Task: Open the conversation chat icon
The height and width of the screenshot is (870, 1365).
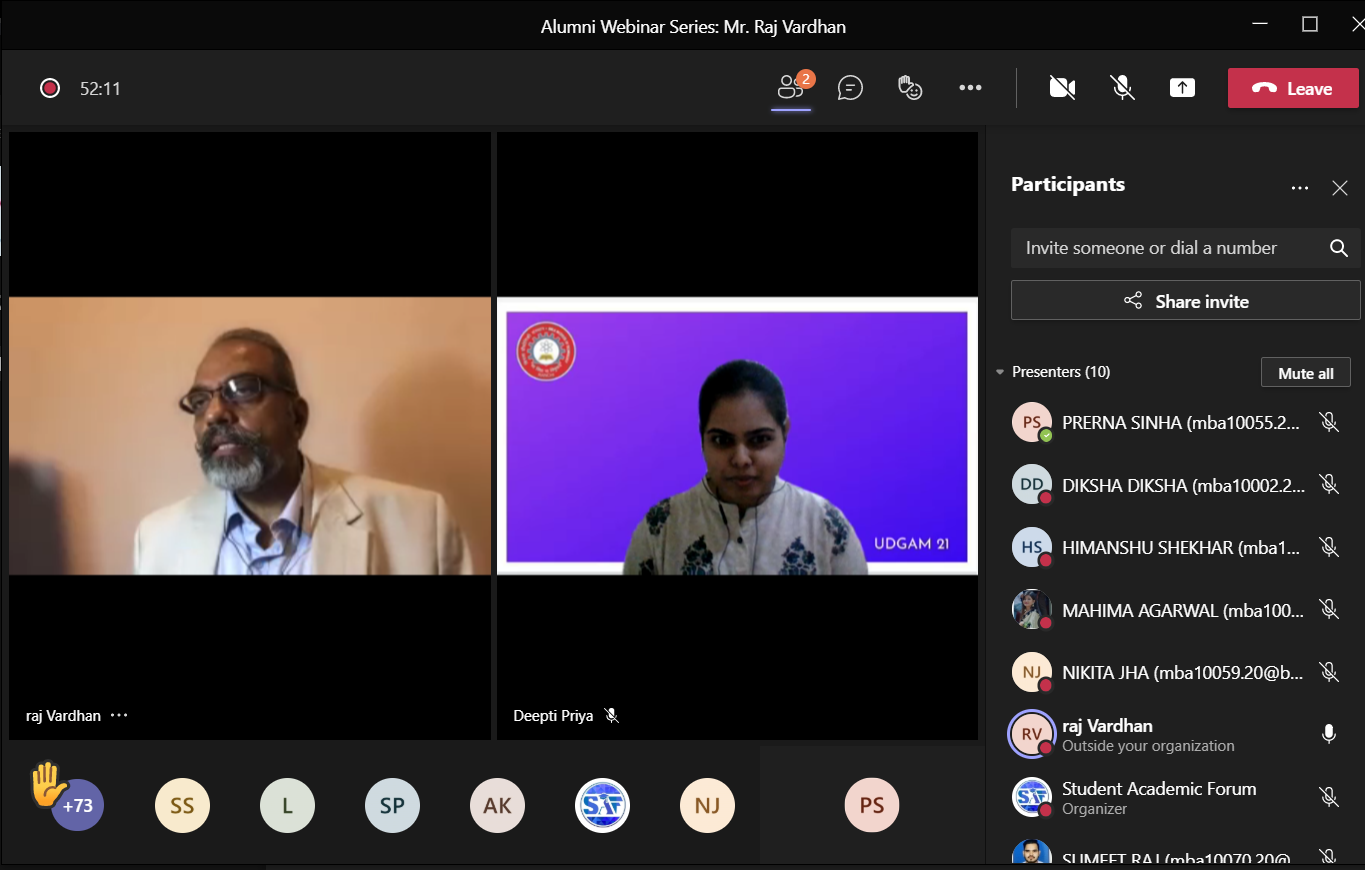Action: (850, 88)
